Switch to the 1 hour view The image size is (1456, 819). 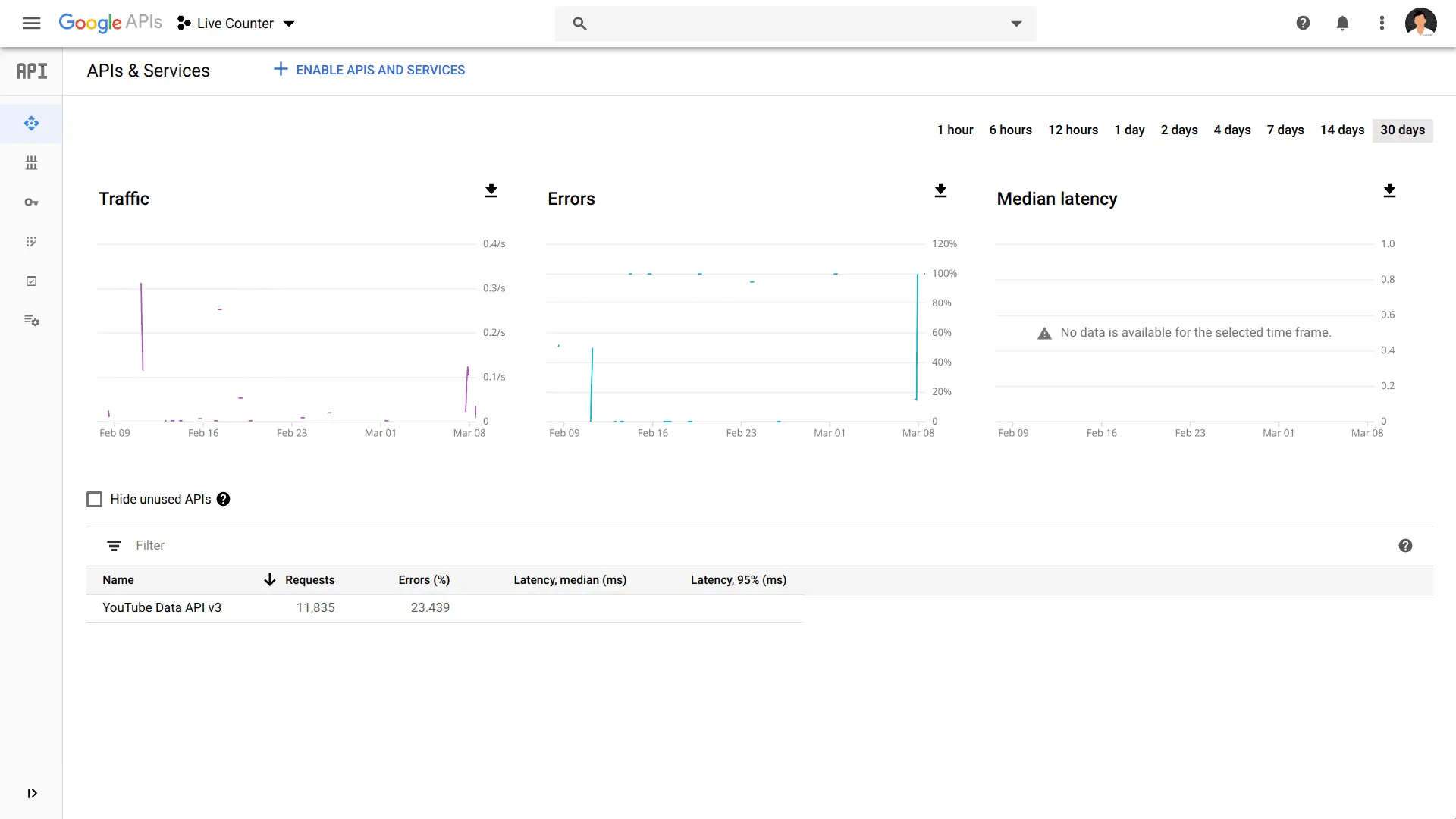[x=954, y=130]
